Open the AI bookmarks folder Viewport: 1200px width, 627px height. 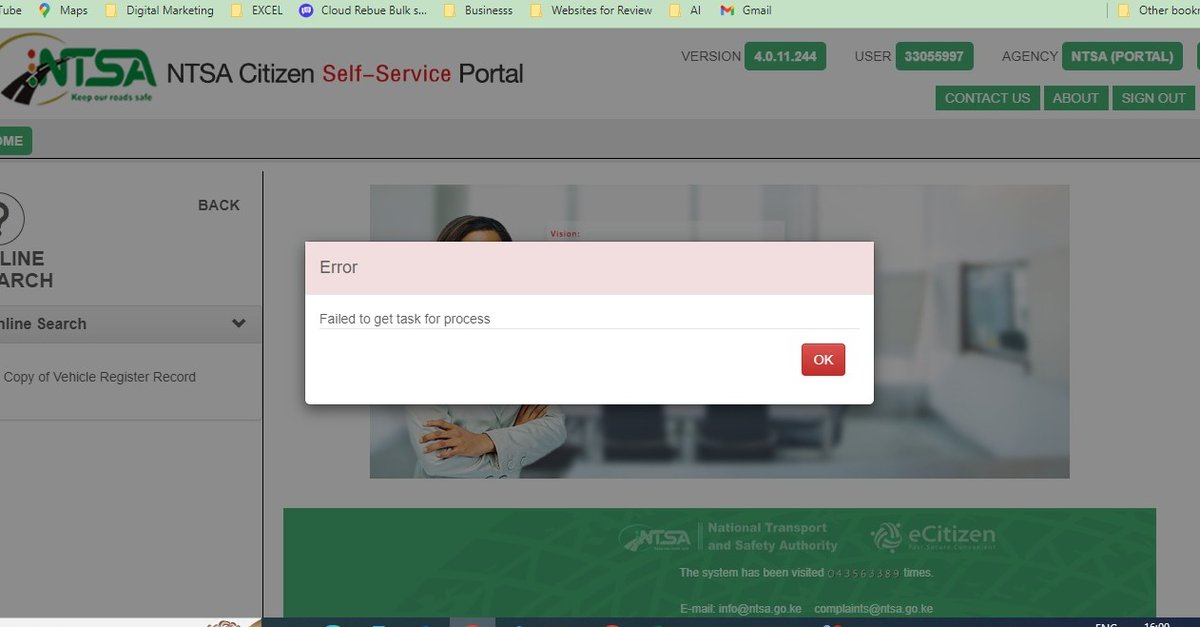coord(685,11)
